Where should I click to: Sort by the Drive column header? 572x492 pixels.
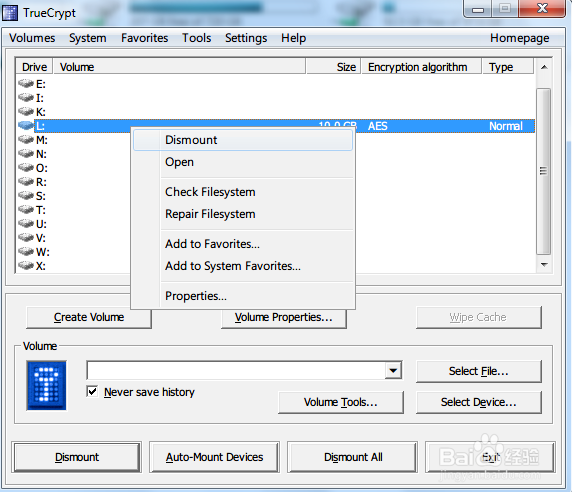[35, 67]
